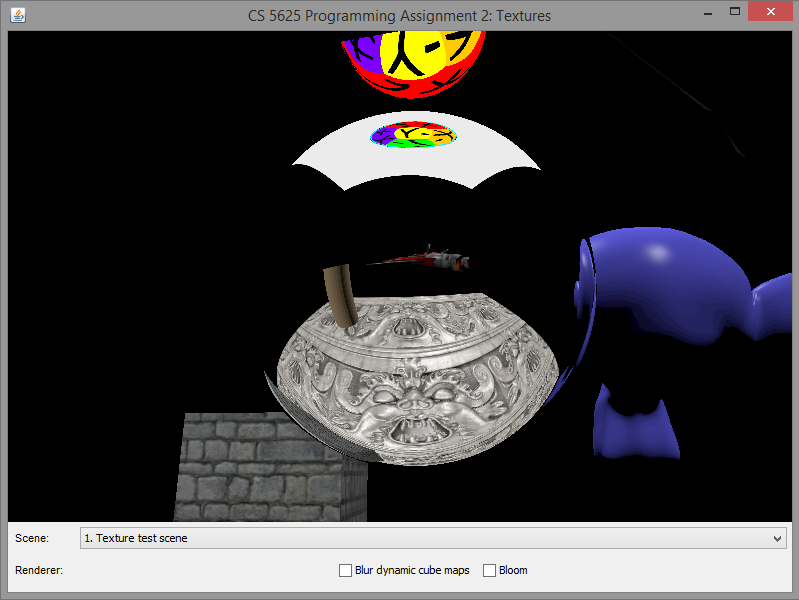
Task: Click the small red spaceship model
Action: (x=430, y=258)
